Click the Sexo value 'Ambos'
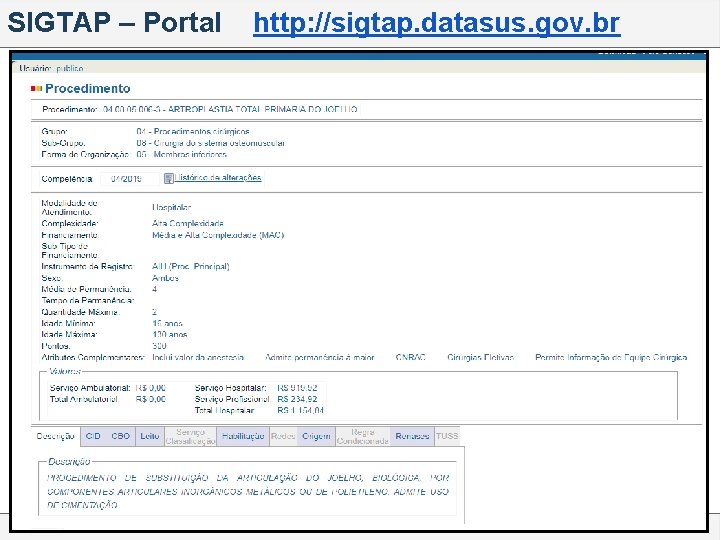Screen dimensions: 720x540 (x=165, y=278)
